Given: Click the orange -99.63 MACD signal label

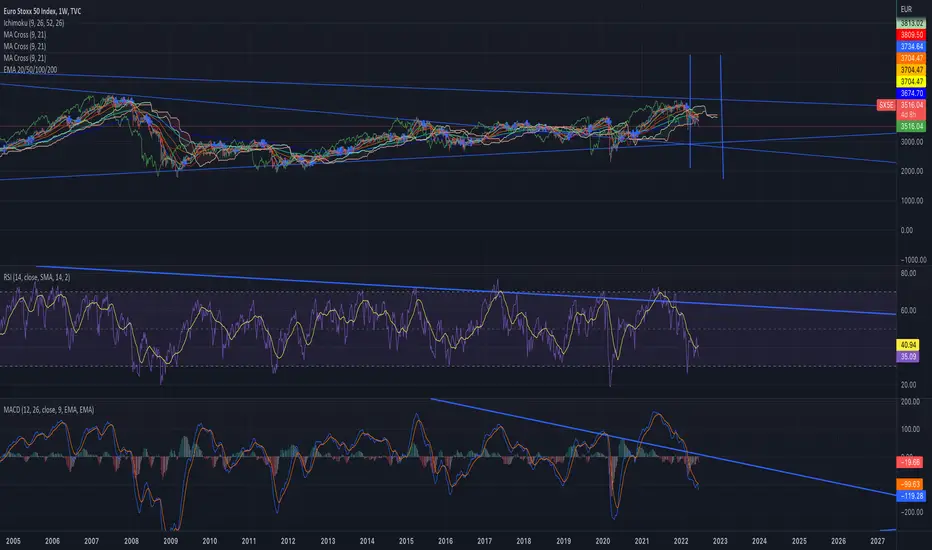Looking at the screenshot, I should coord(909,485).
